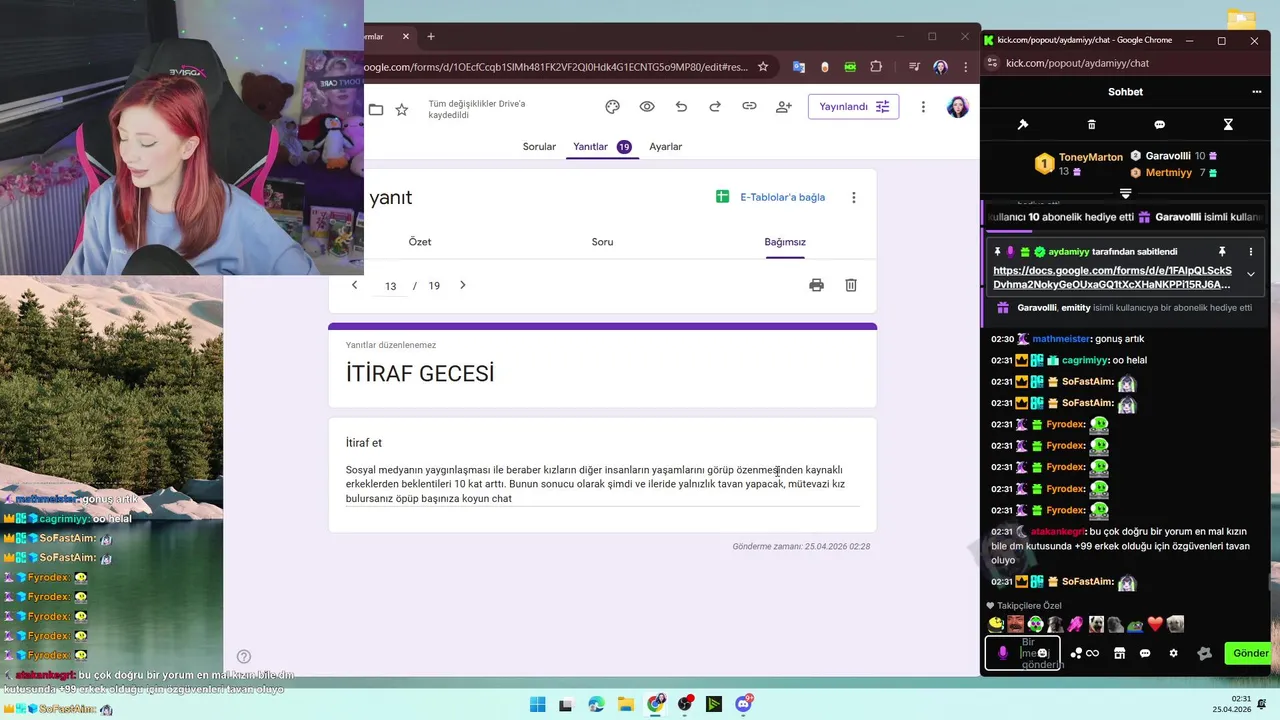
Task: Click the infinity icon in chat bar
Action: tap(1092, 653)
